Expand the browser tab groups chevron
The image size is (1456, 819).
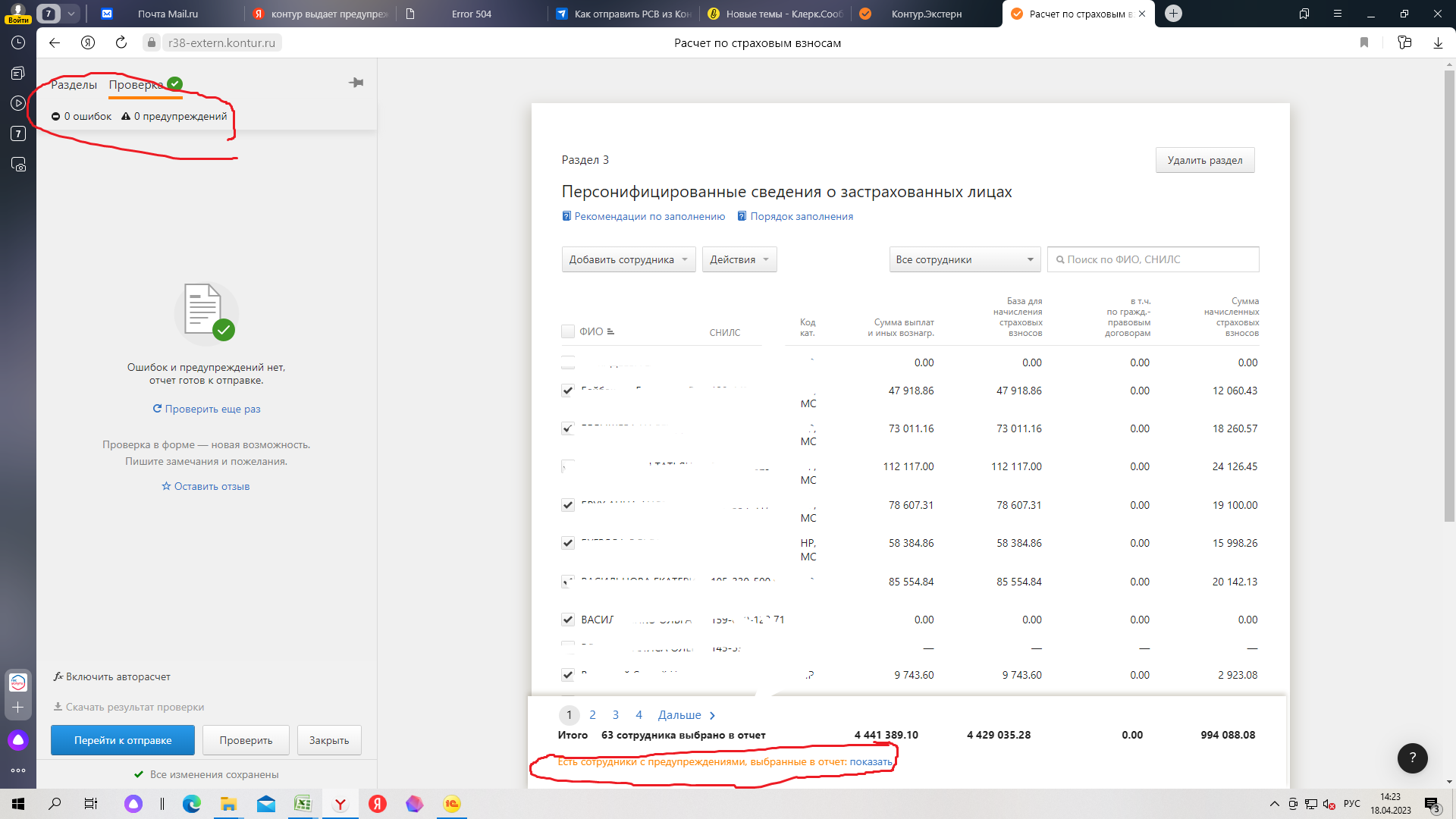[71, 13]
